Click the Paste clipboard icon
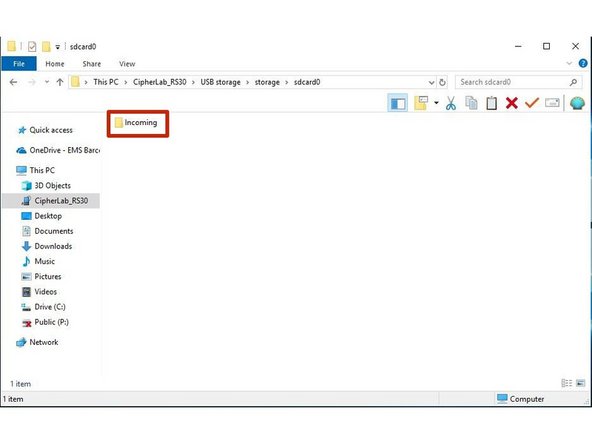Viewport: 592px width, 444px height. click(x=491, y=103)
